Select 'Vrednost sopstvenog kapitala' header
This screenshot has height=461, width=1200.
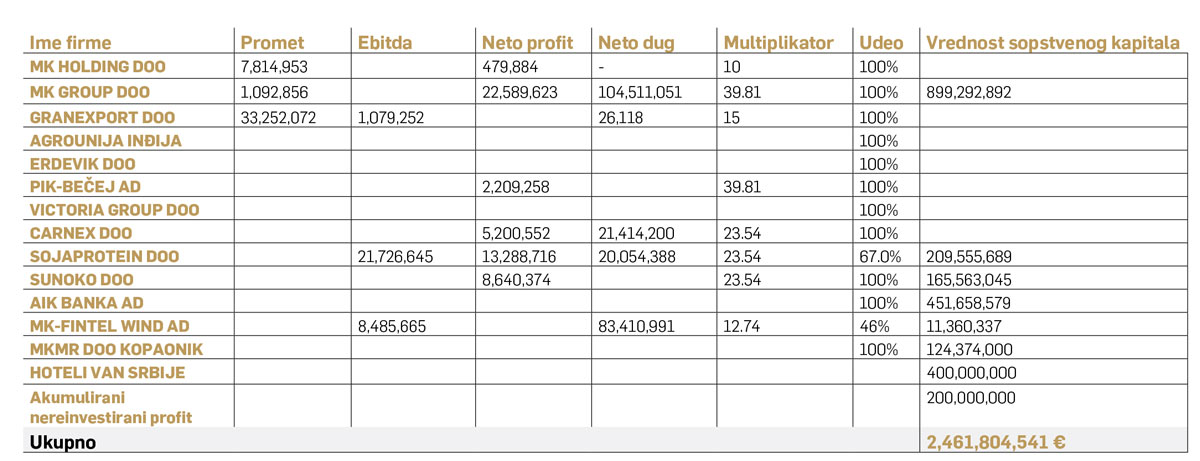(1053, 43)
